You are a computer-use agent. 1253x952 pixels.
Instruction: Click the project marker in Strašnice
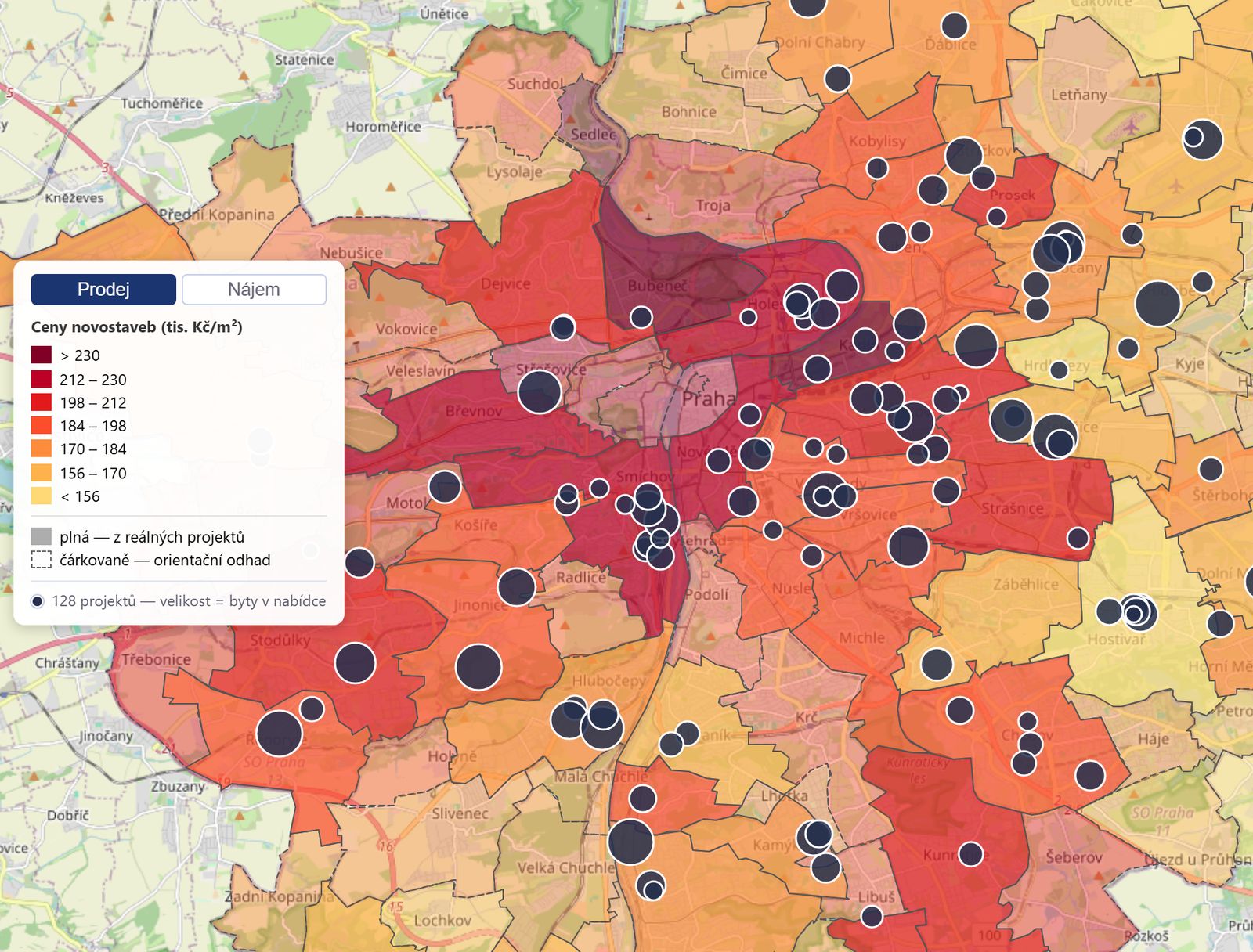[x=1078, y=538]
